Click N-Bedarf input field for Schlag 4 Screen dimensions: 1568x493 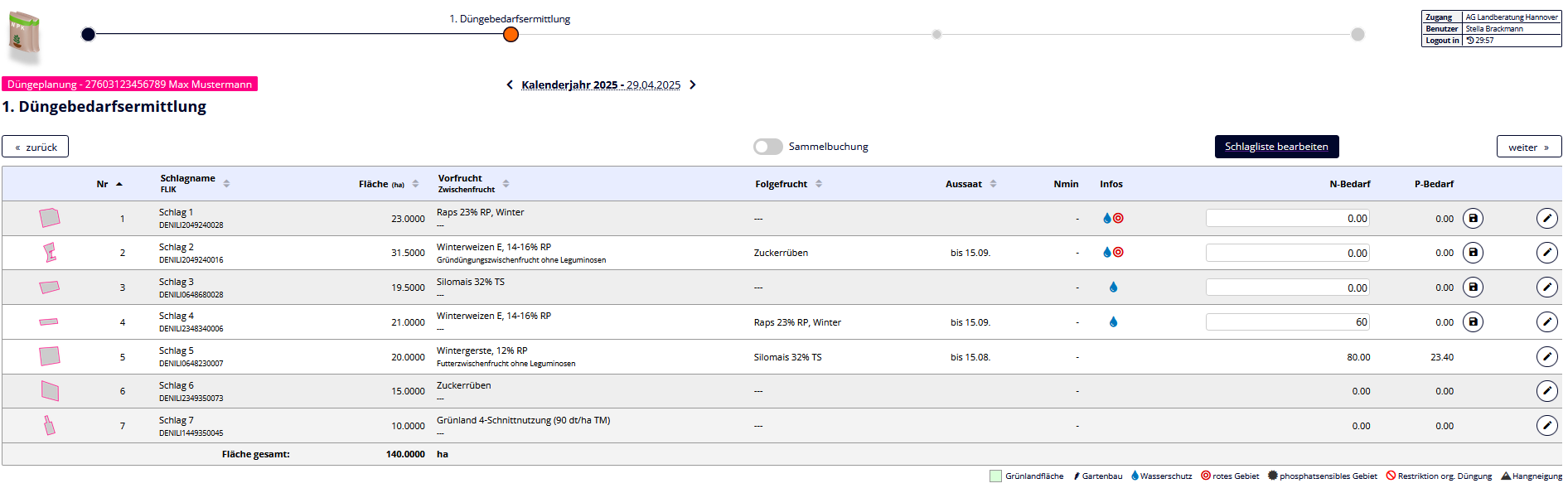(x=1287, y=322)
